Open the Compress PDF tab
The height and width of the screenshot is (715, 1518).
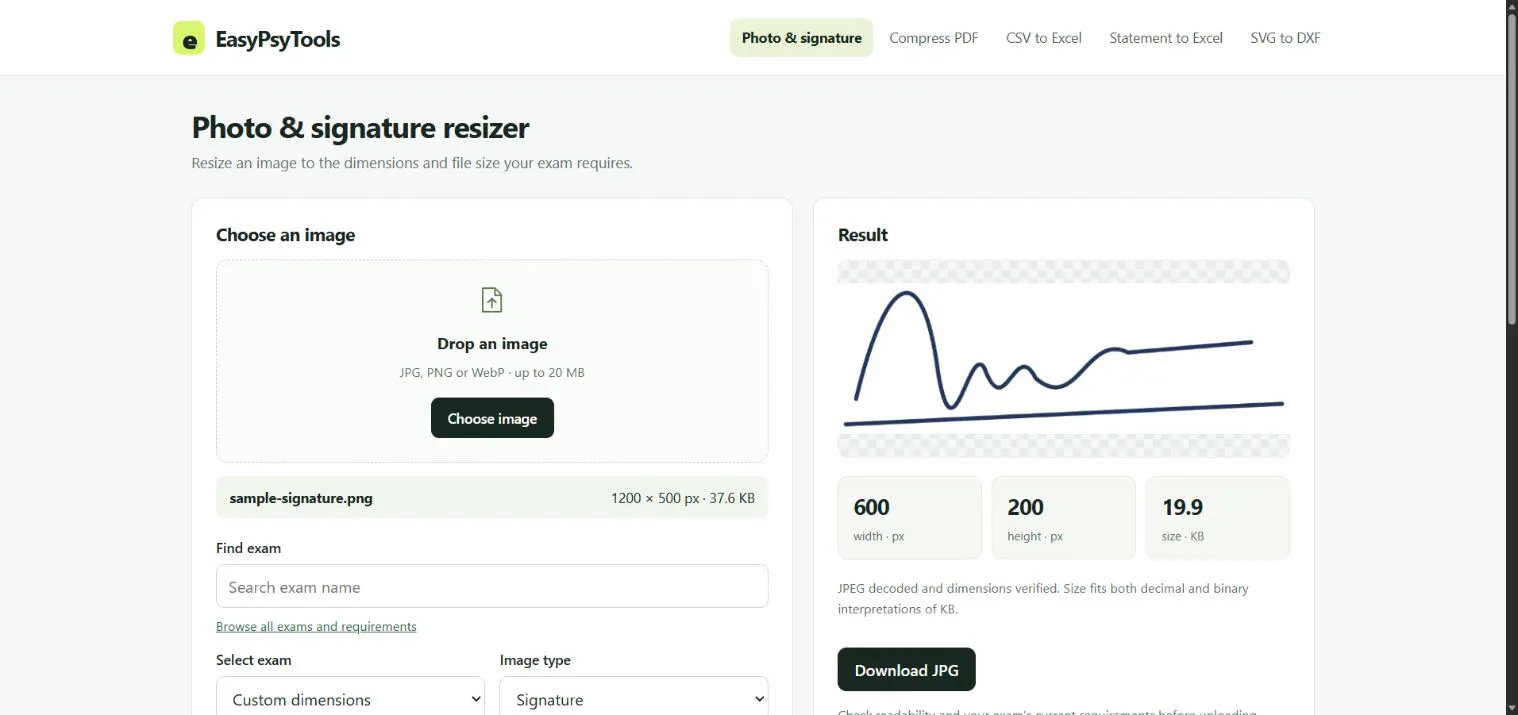tap(934, 38)
